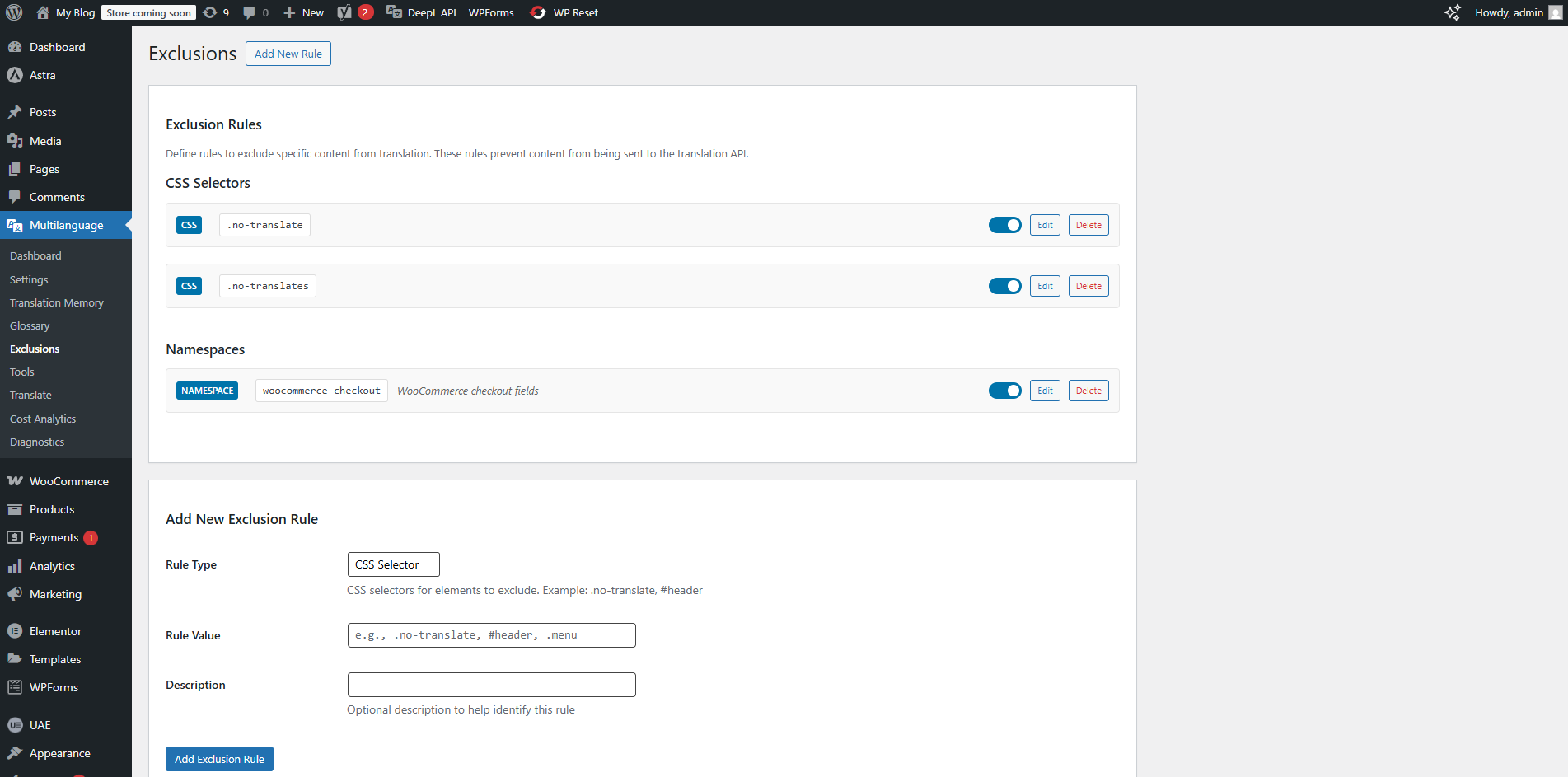Open the Multilanguage Dashboard submenu item
This screenshot has width=1568, height=777.
[x=35, y=255]
